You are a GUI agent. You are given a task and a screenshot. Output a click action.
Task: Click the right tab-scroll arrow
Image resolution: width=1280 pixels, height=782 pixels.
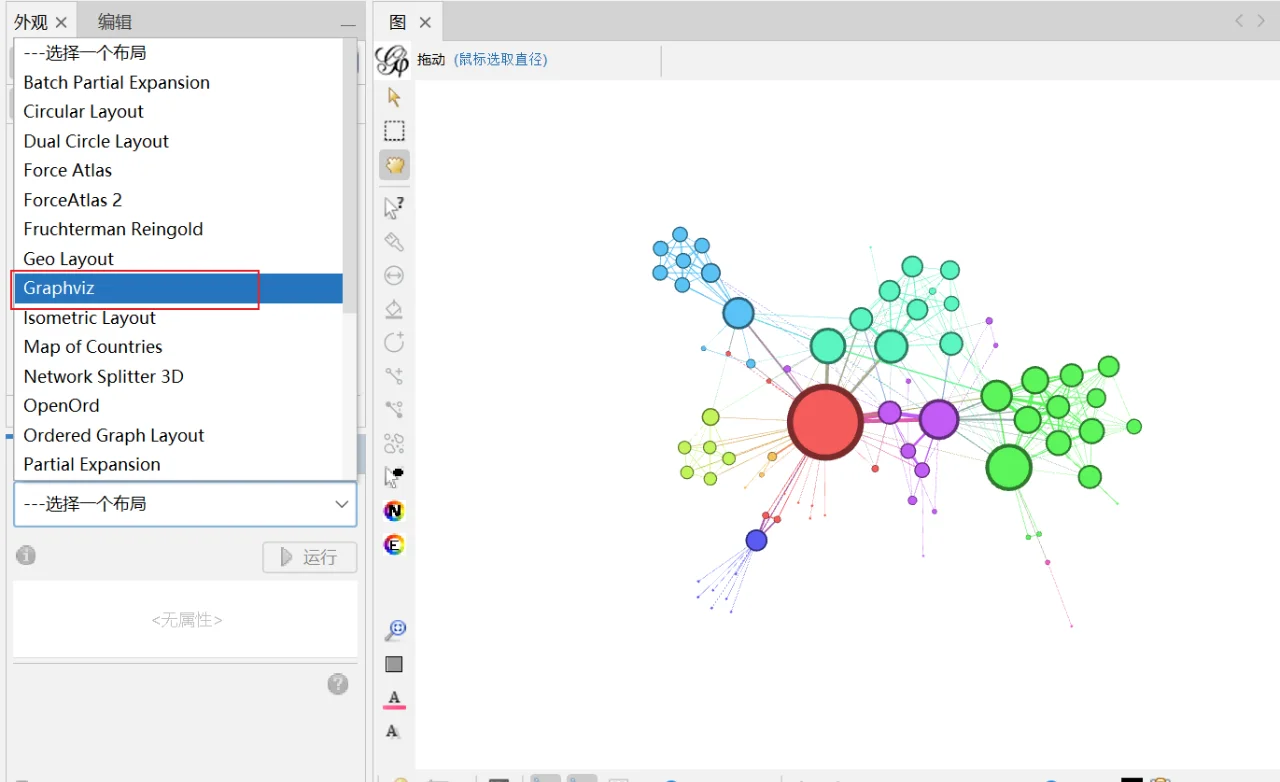1262,20
